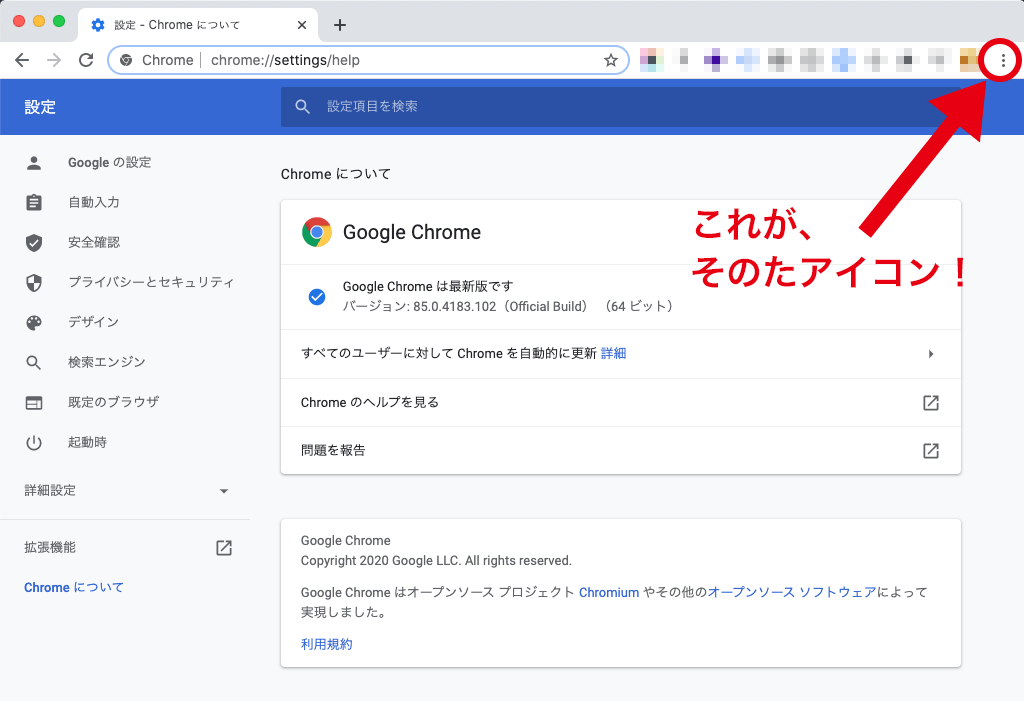Click the magnifier icon beside 検索エンジン
The image size is (1024, 701).
pyautogui.click(x=34, y=363)
